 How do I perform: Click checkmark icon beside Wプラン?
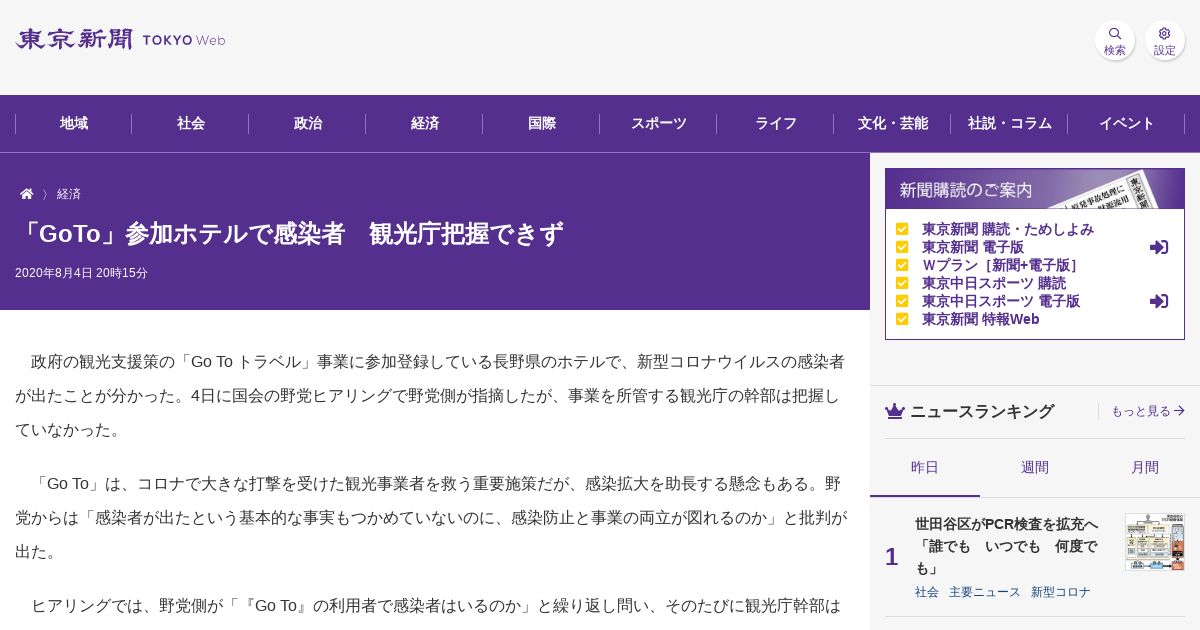(902, 265)
